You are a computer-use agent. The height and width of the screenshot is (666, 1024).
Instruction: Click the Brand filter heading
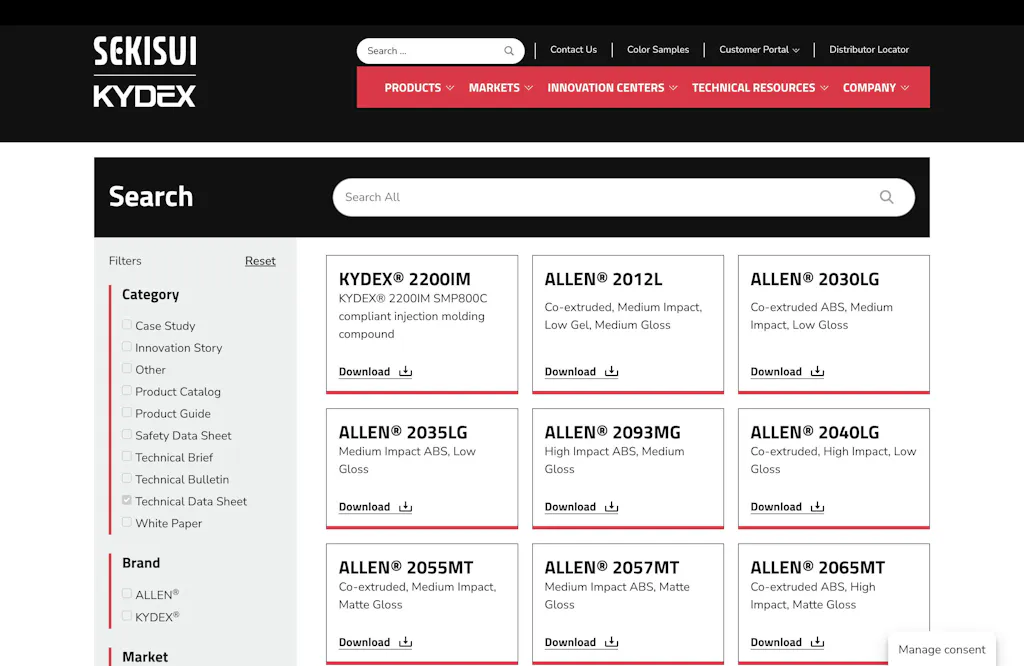(x=141, y=563)
